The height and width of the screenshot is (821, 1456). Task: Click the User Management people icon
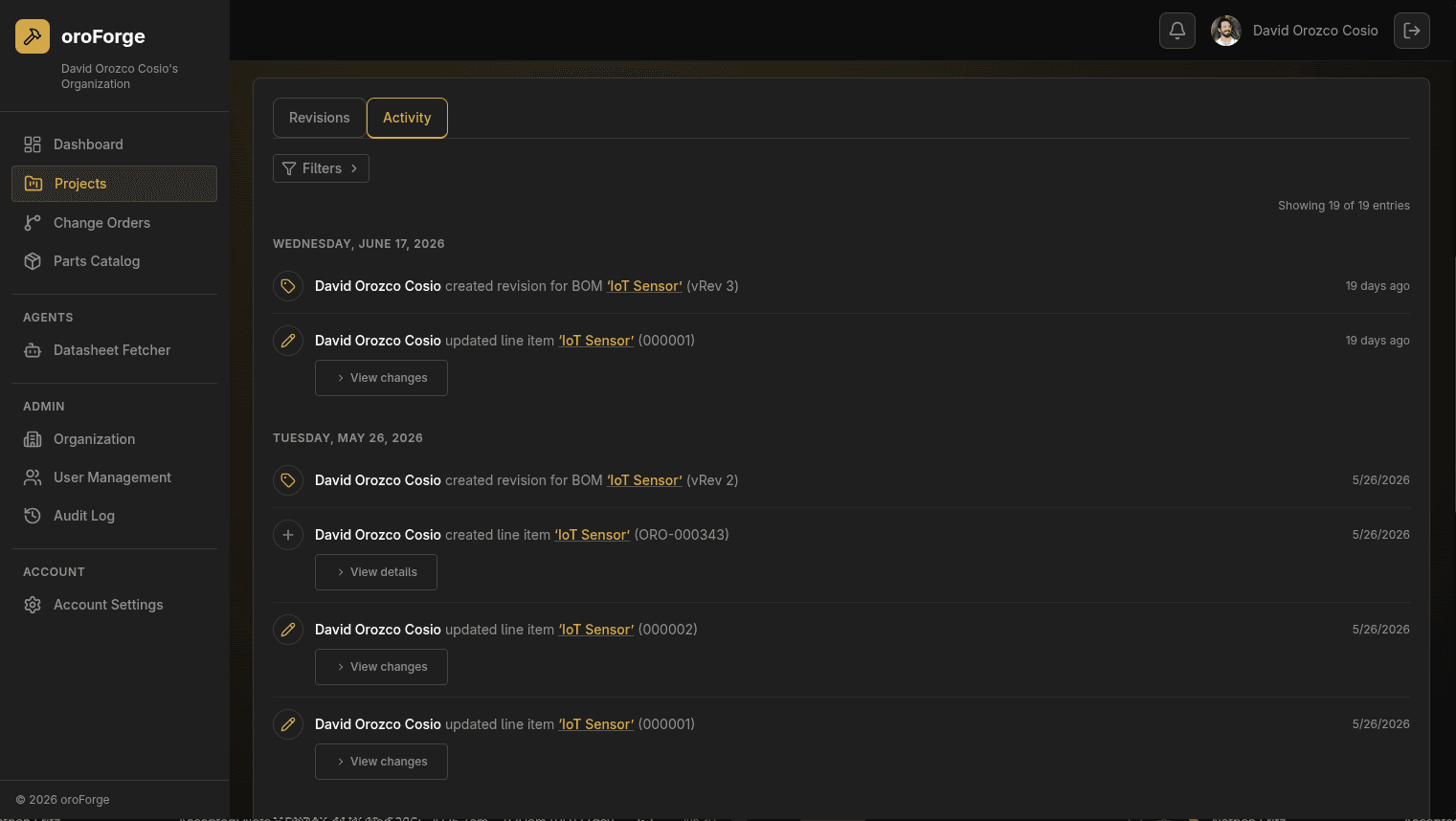tap(33, 477)
